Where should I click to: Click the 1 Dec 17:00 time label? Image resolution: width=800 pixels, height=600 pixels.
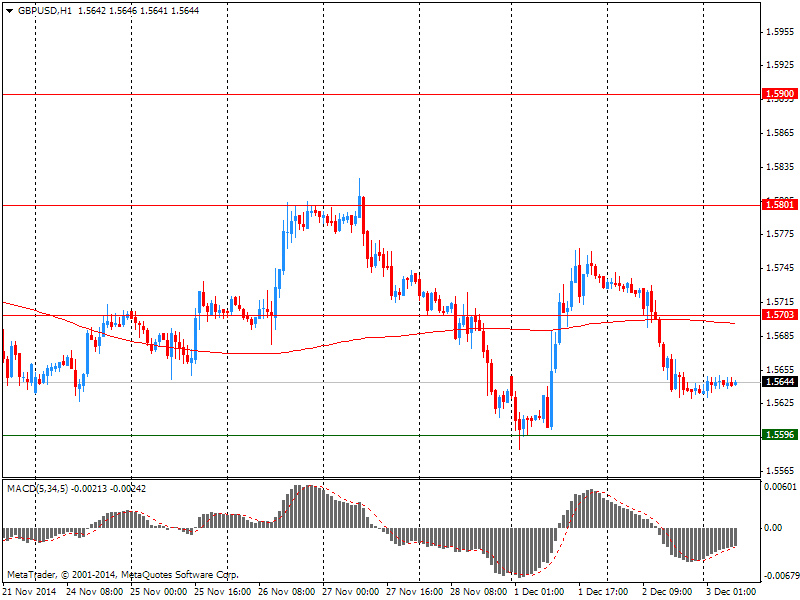[x=603, y=592]
